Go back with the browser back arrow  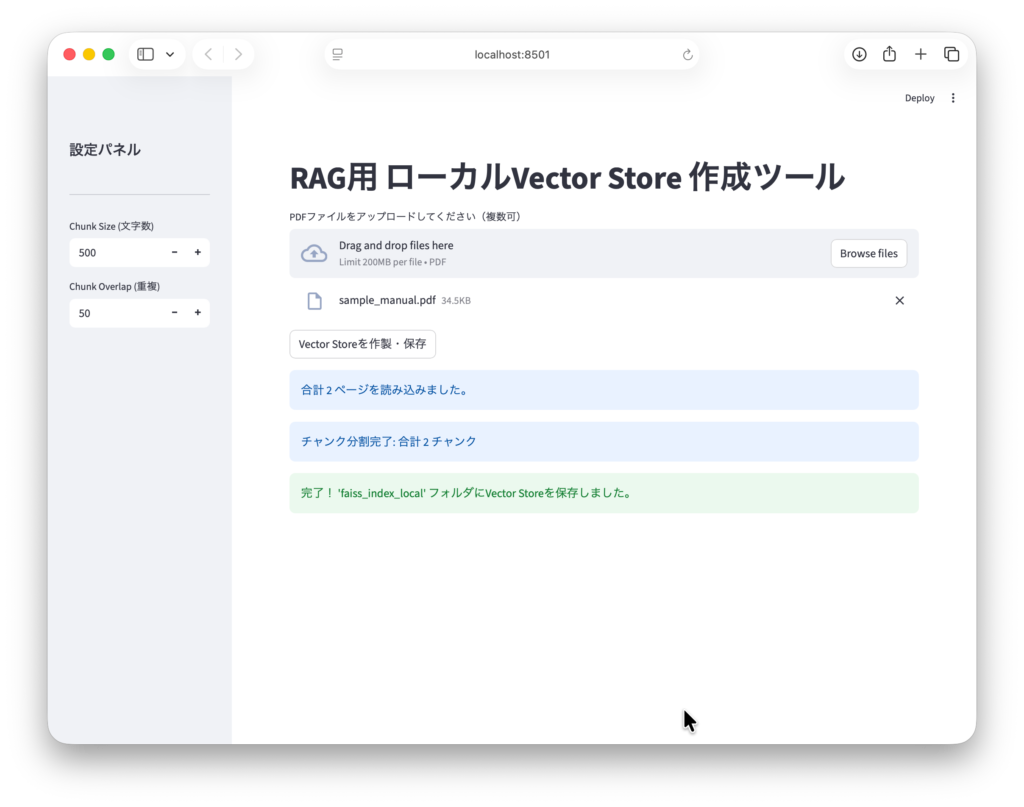click(x=208, y=54)
